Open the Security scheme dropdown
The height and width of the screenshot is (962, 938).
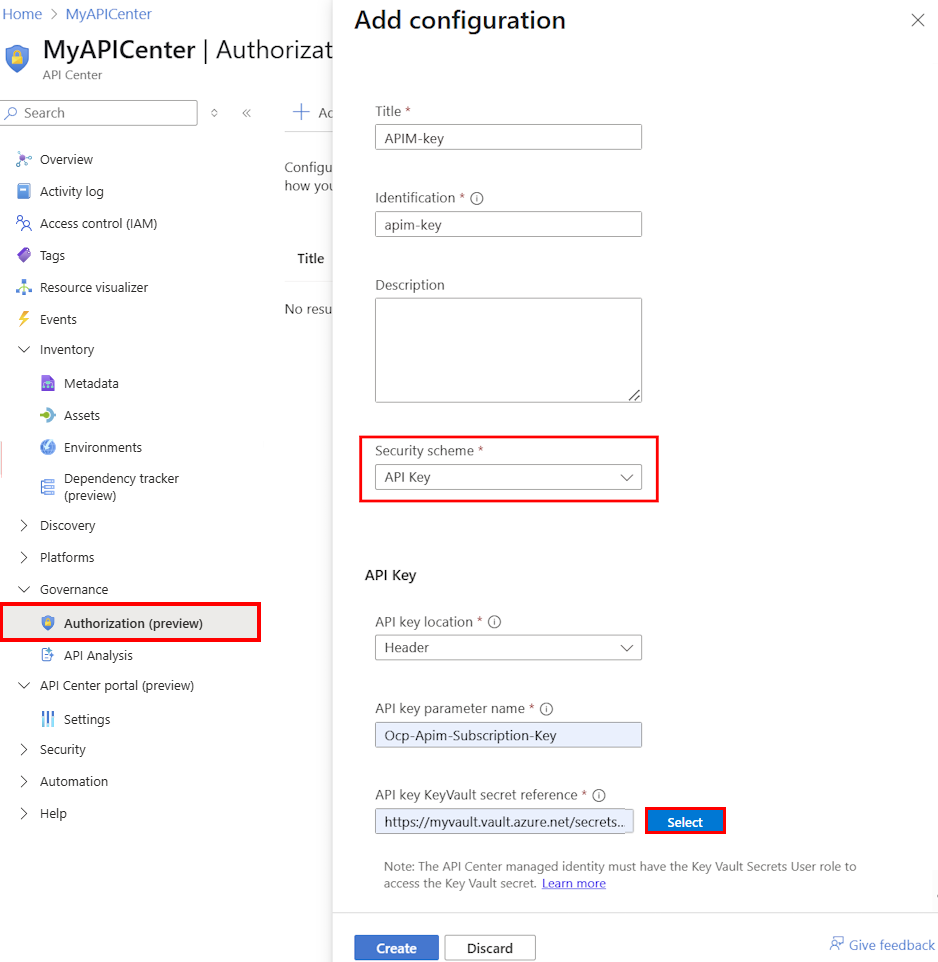508,477
